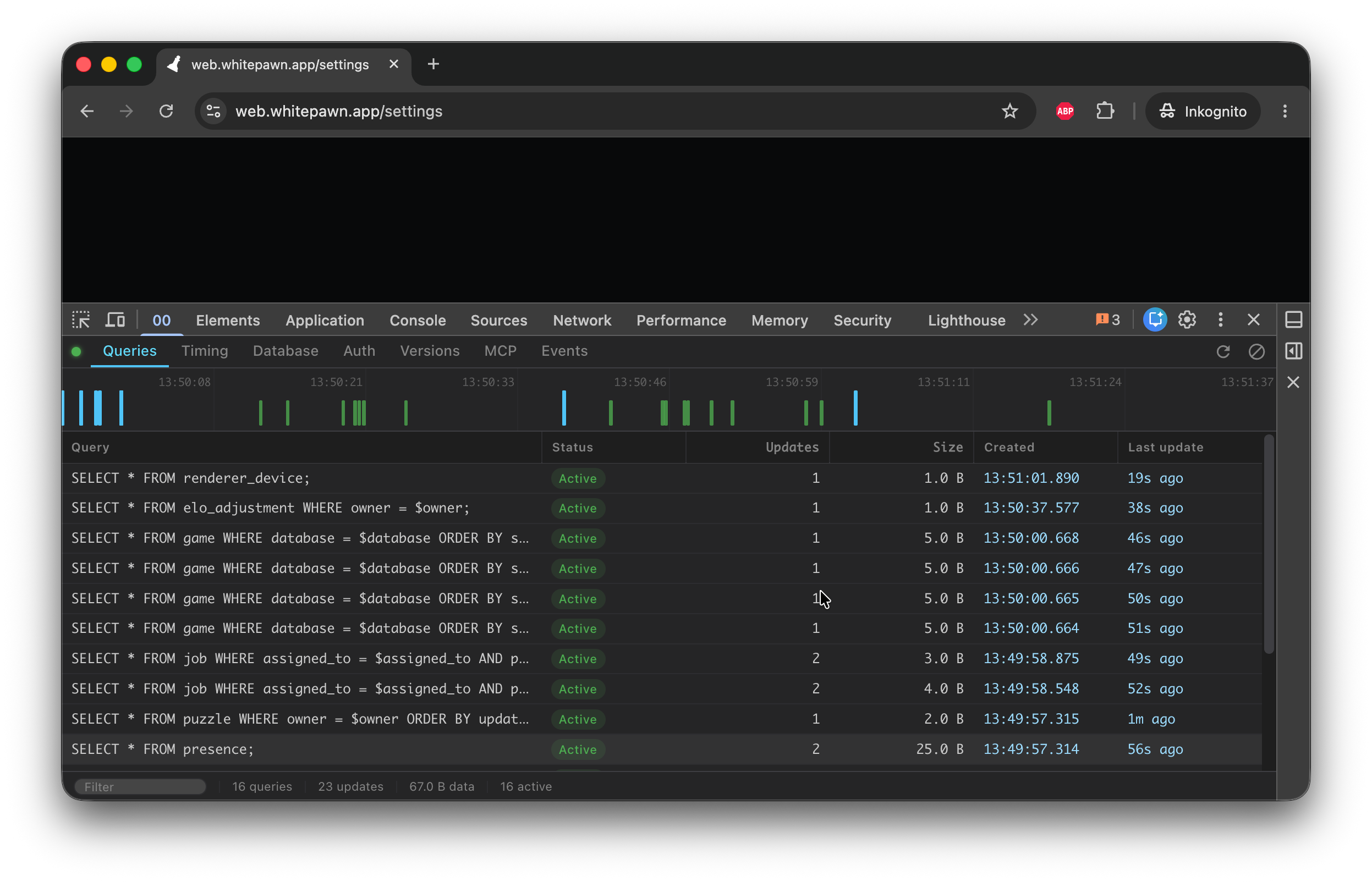Select the presence query row
1372x882 pixels.
[662, 749]
